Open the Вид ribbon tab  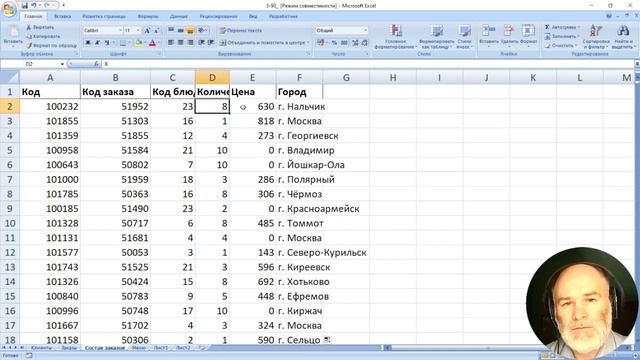(x=253, y=16)
